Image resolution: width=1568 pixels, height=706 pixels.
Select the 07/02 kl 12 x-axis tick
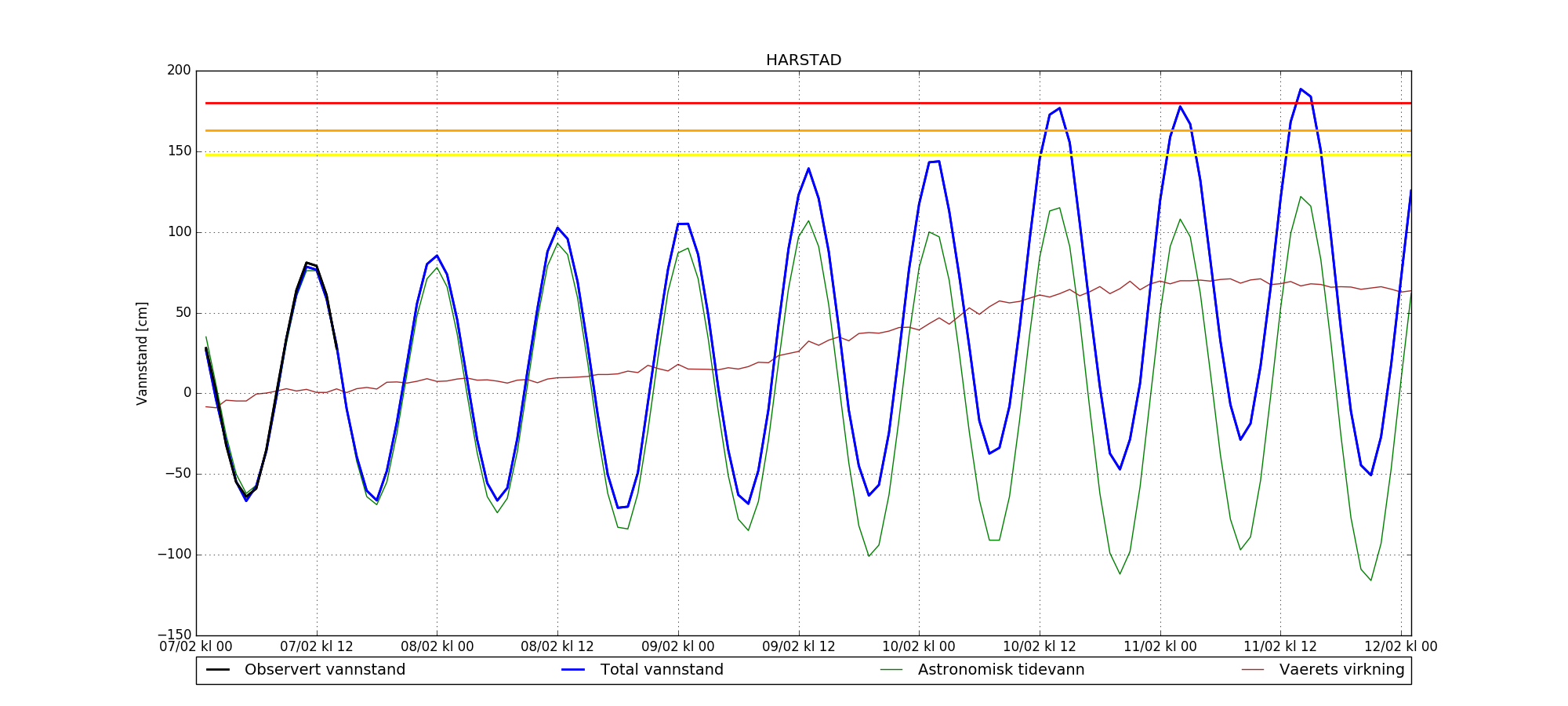317,647
